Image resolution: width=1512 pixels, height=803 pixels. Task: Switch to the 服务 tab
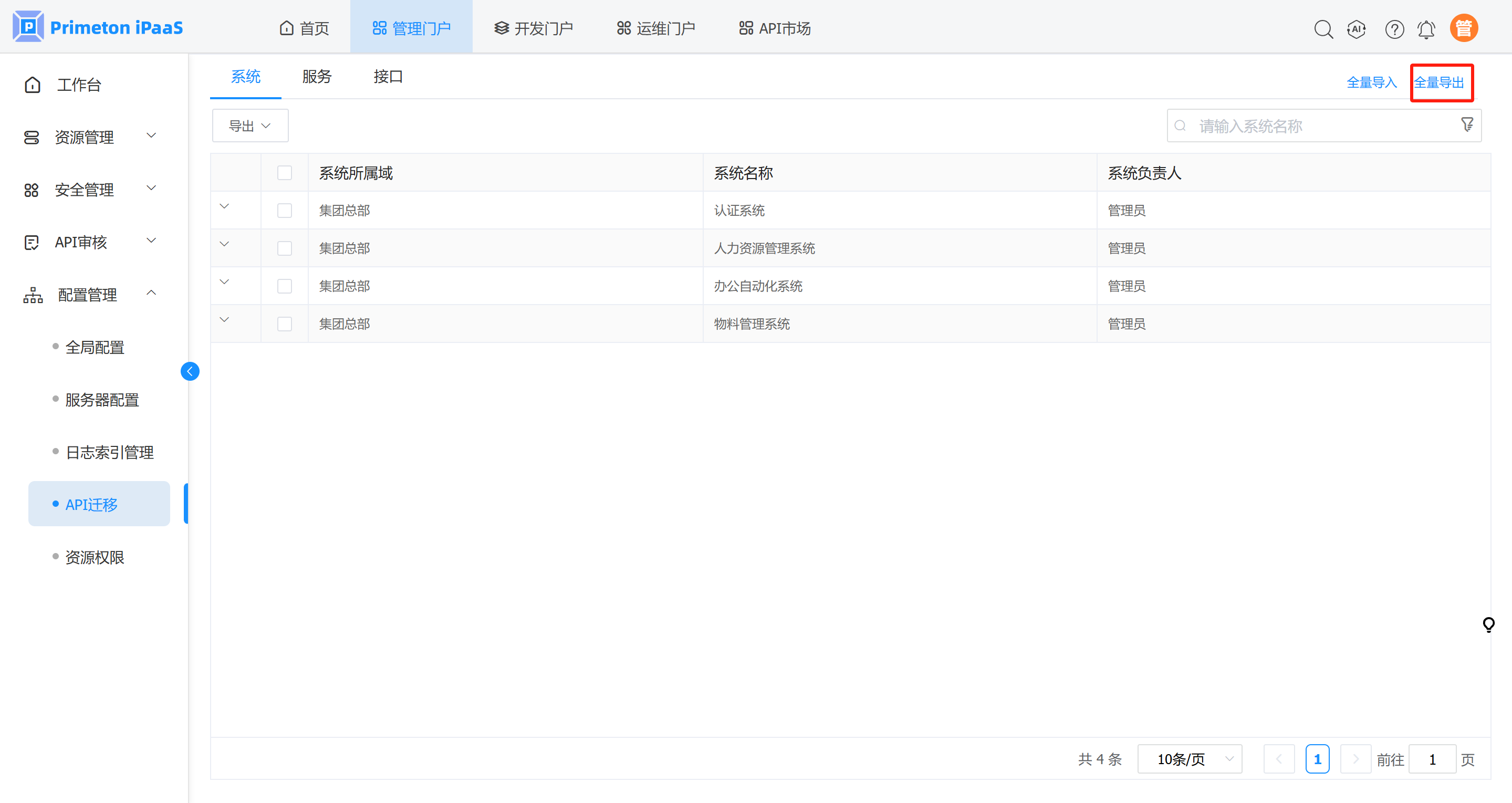tap(317, 76)
